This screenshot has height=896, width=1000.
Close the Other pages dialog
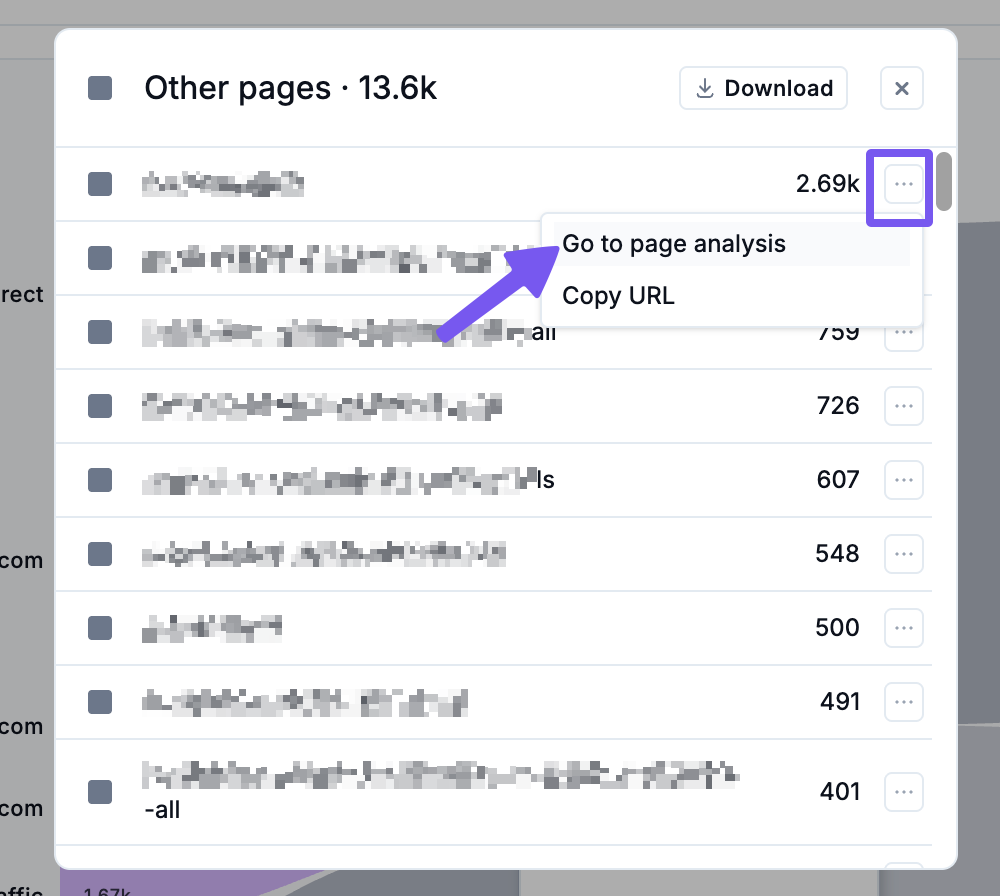[x=901, y=88]
